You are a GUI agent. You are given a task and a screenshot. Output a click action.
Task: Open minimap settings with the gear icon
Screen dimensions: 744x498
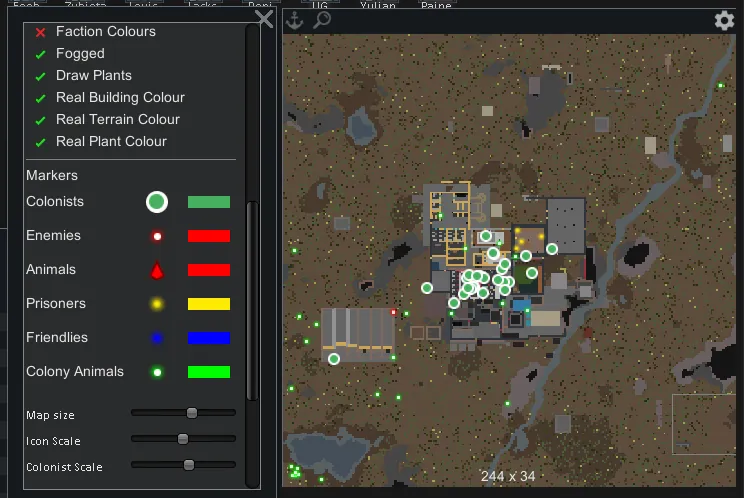pos(724,20)
